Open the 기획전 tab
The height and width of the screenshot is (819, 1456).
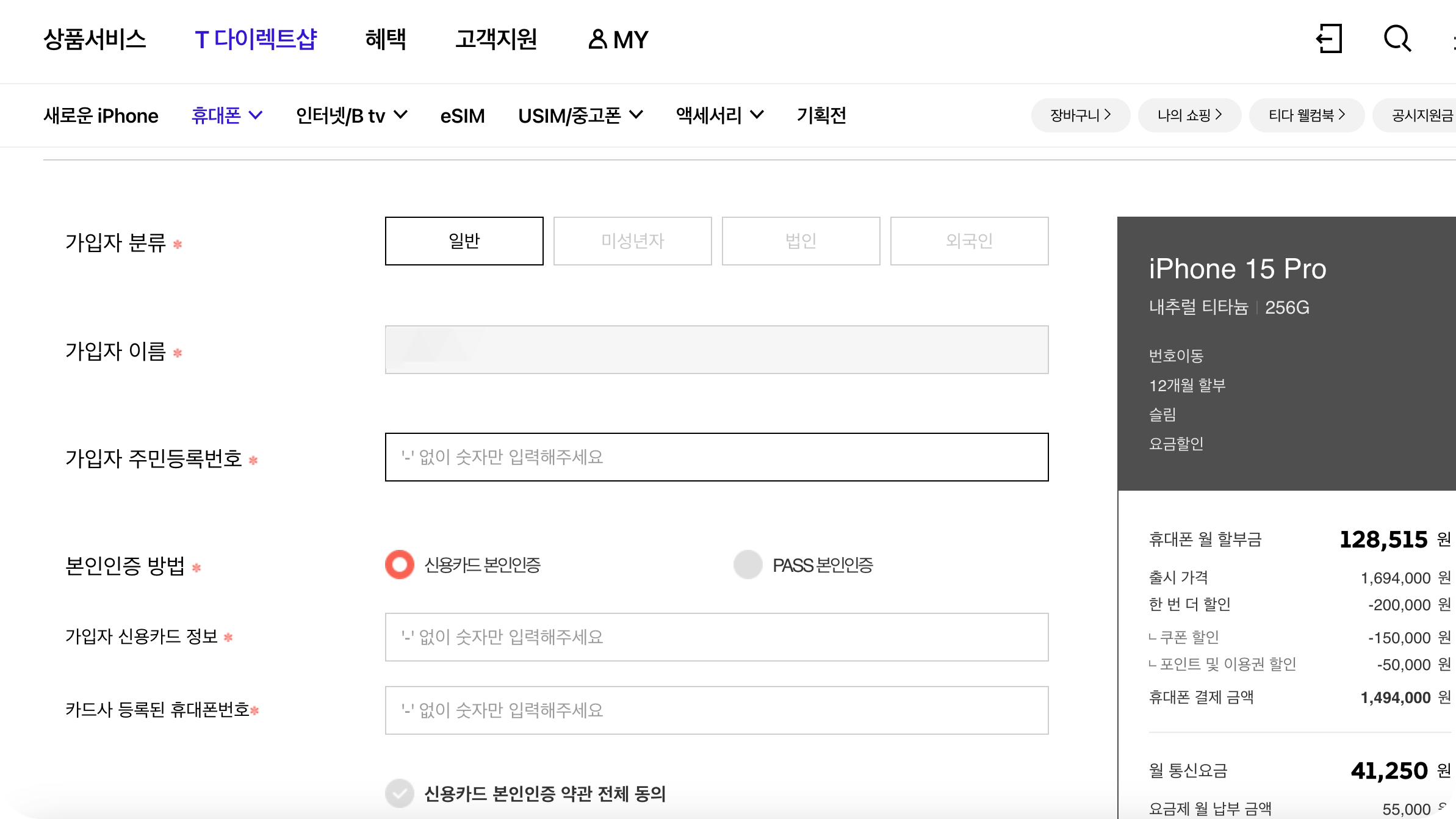(821, 115)
